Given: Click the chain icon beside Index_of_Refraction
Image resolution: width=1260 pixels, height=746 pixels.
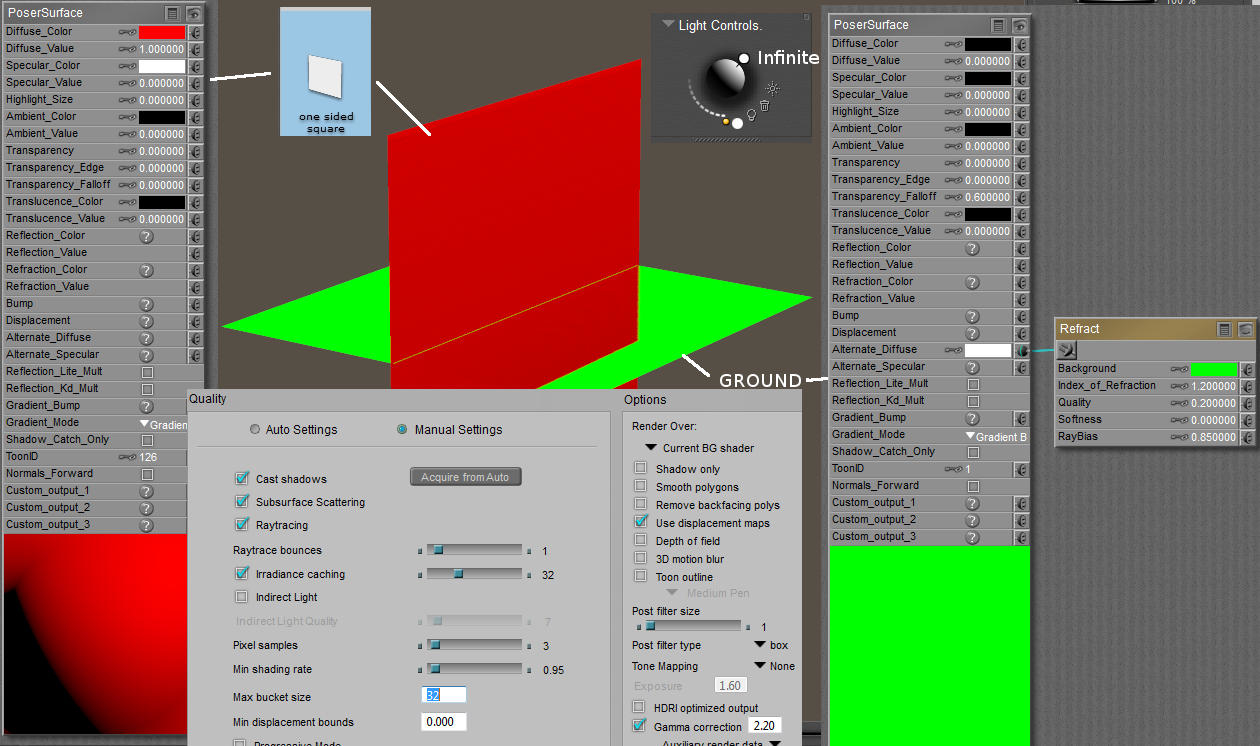Looking at the screenshot, I should click(1180, 386).
